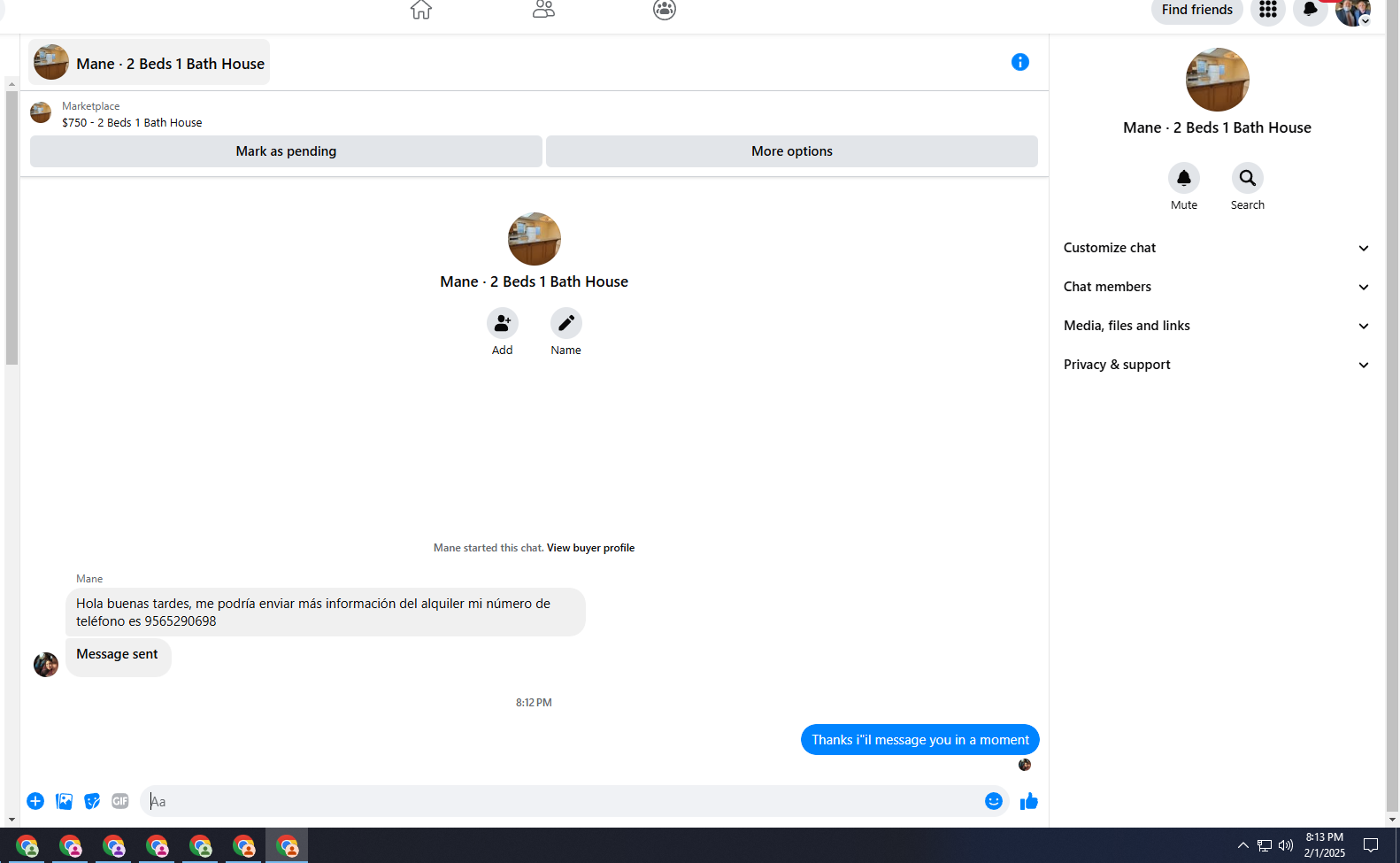Click the page scrollbar down arrow at right

[1393, 820]
